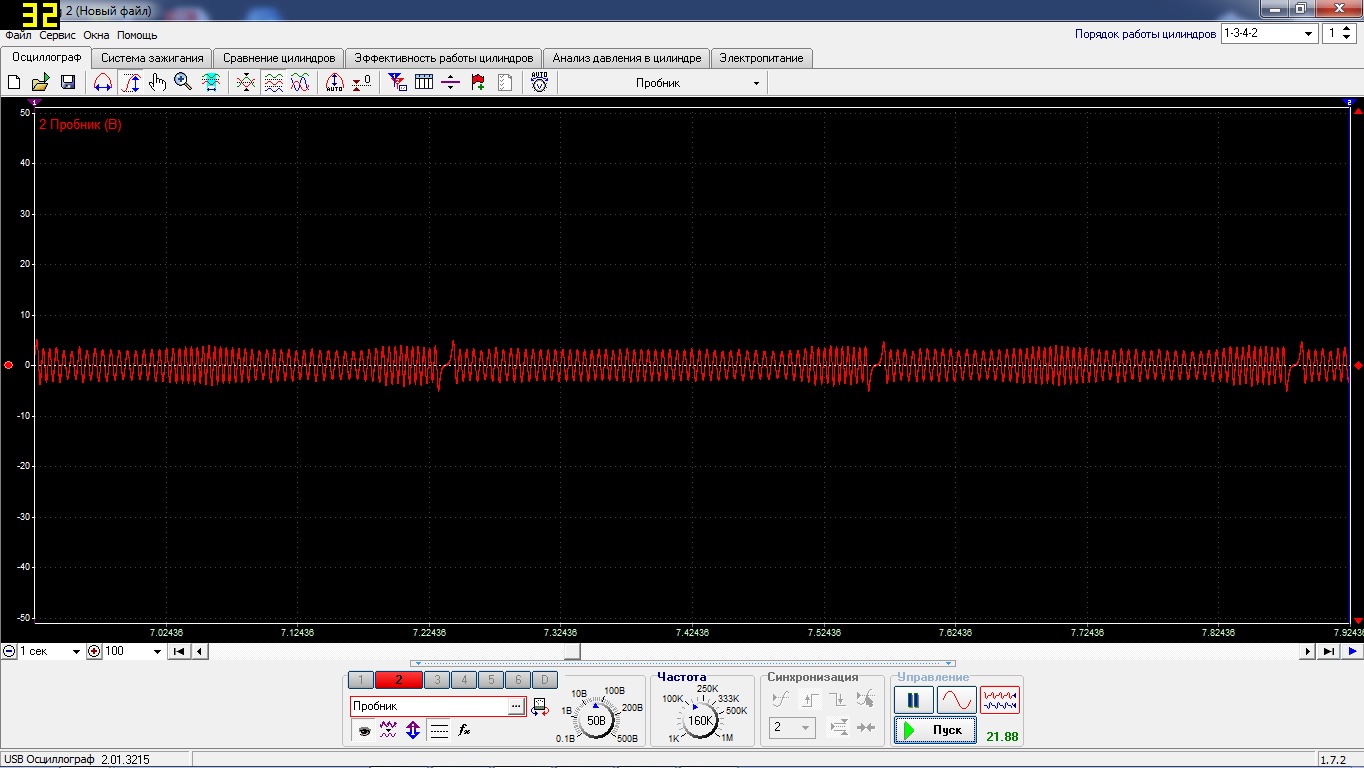Click blue vertical double-arrow channel icon

(x=413, y=731)
